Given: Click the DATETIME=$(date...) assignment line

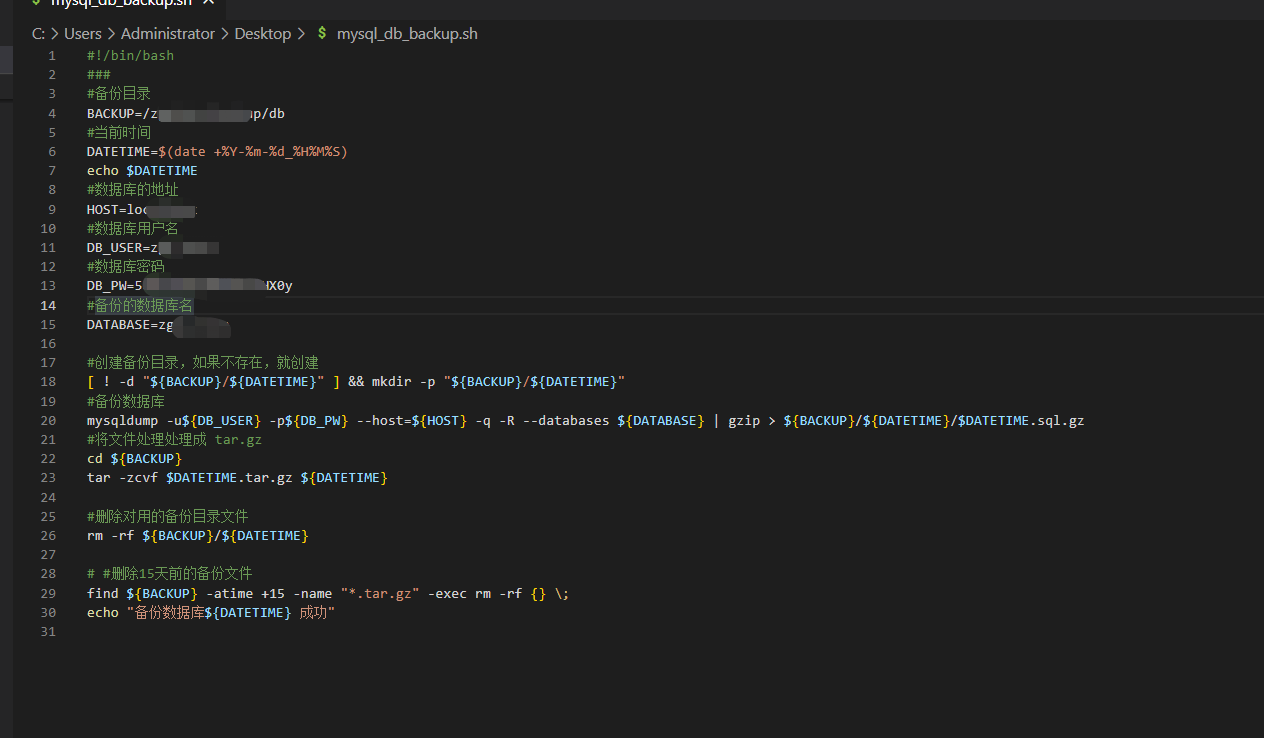Looking at the screenshot, I should pyautogui.click(x=216, y=151).
